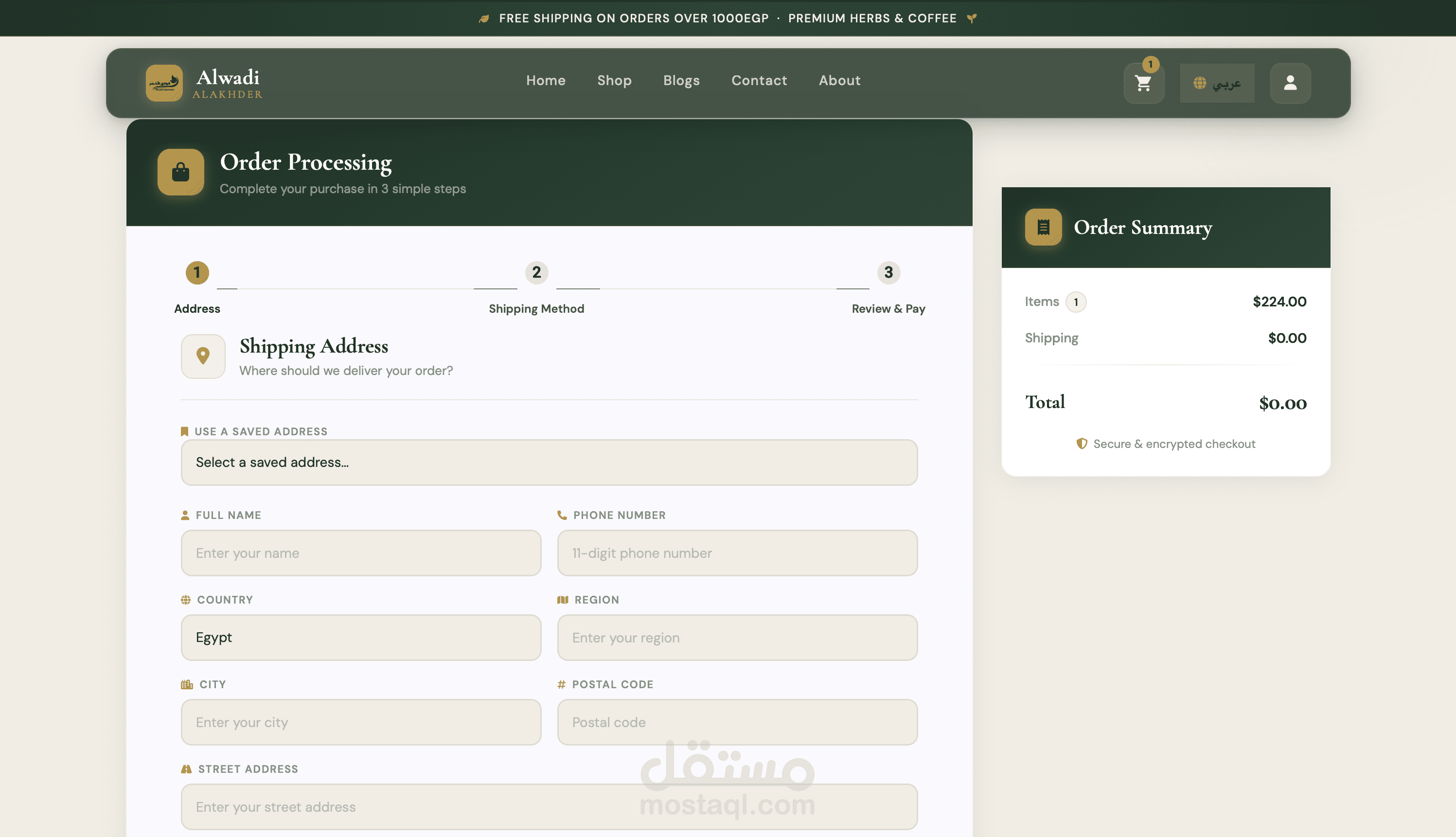Open the Blogs menu item
This screenshot has width=1456, height=837.
681,80
